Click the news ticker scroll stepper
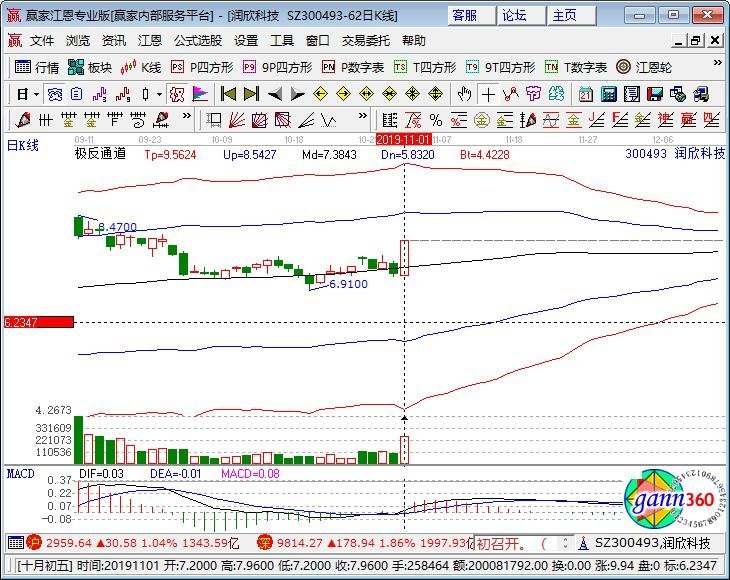 point(565,543)
